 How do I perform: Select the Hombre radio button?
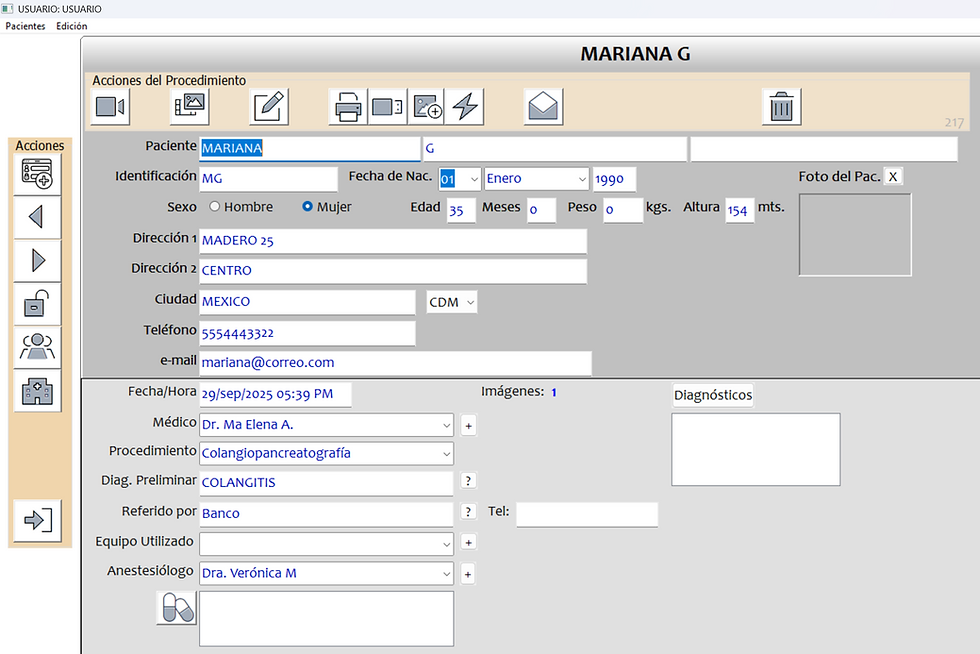tap(214, 206)
